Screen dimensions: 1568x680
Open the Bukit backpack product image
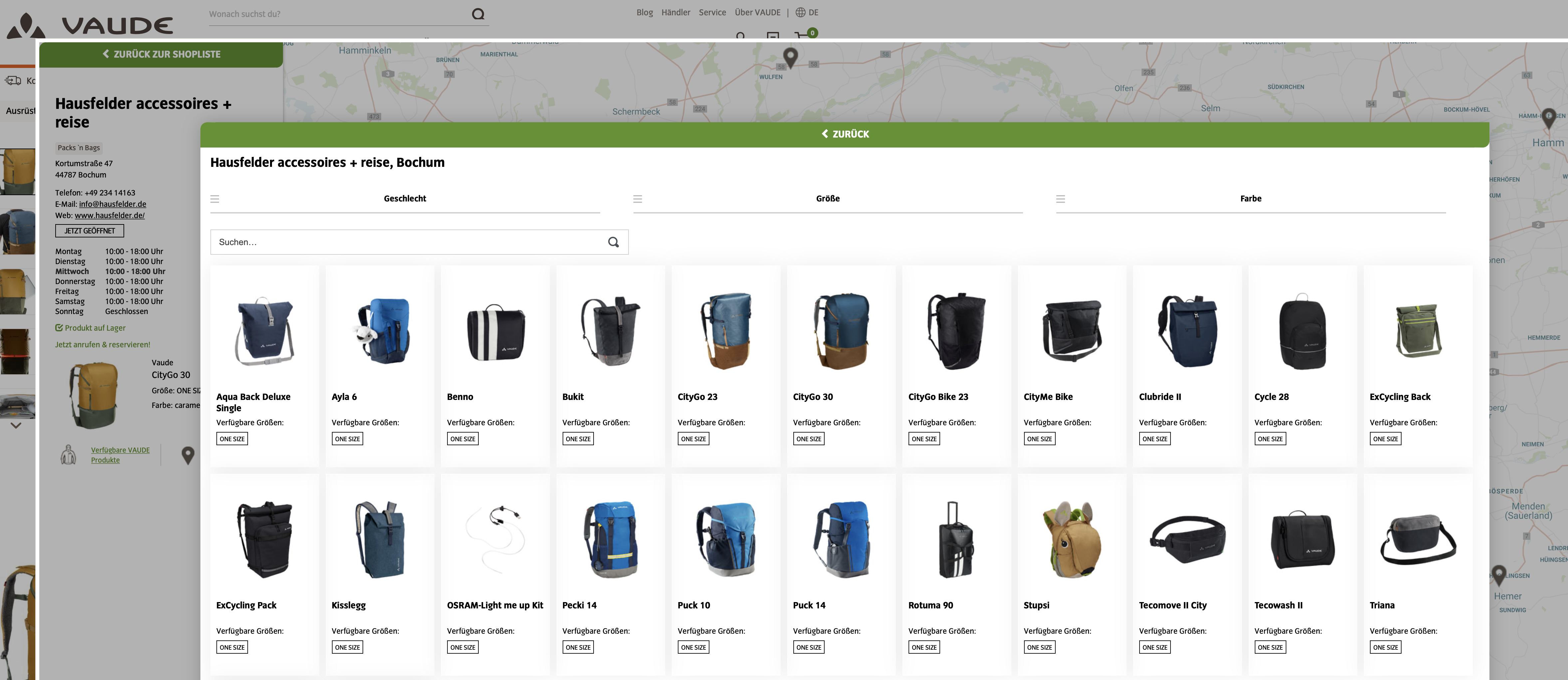(611, 331)
